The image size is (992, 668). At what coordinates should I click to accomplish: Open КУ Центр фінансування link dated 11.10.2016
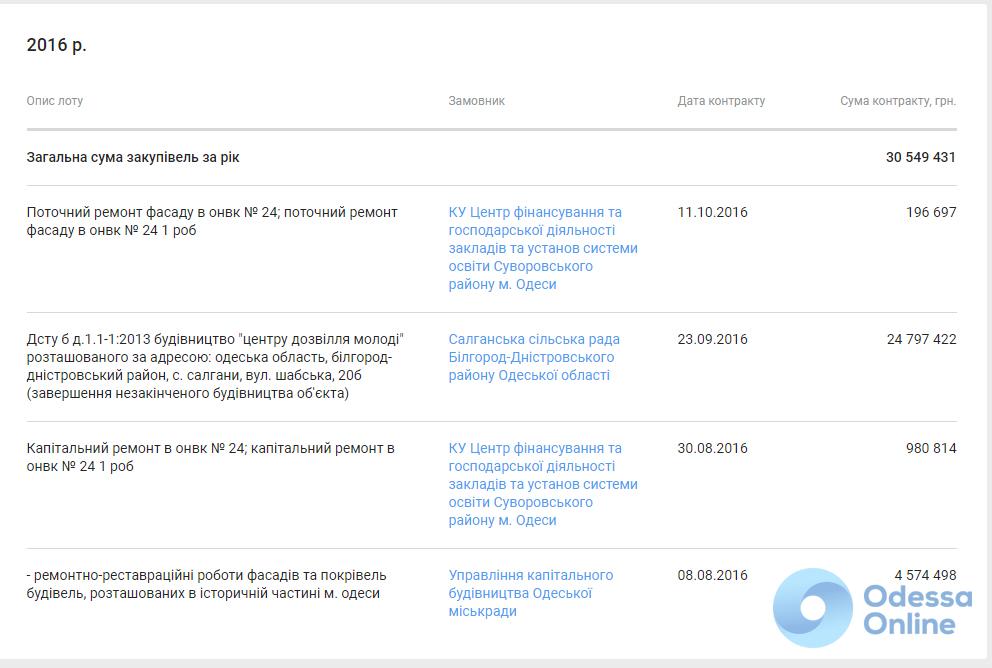(542, 248)
